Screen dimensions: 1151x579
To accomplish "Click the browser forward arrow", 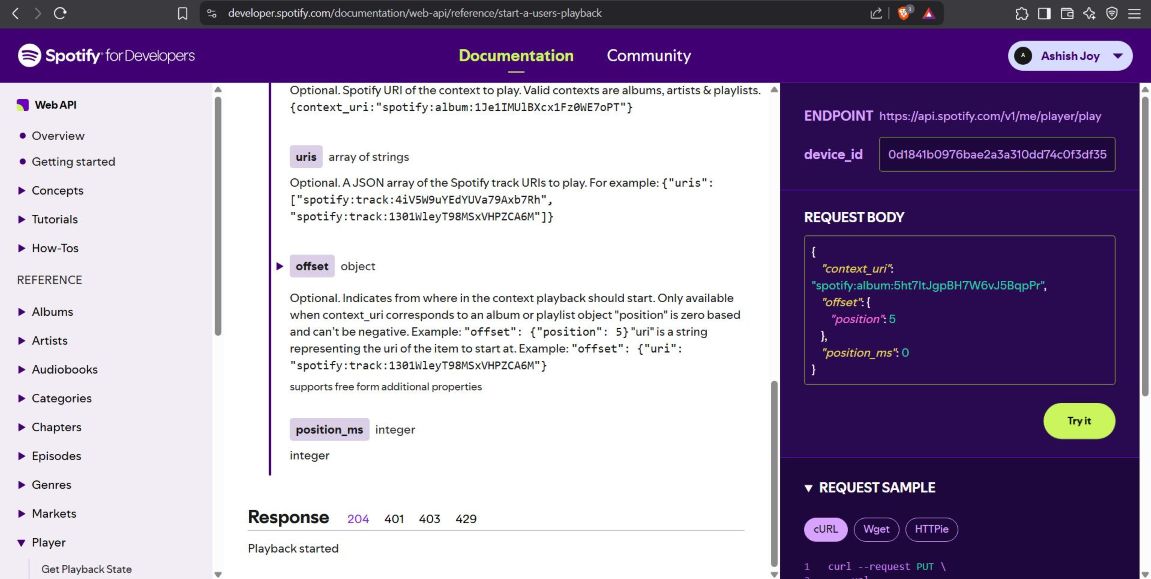I will pyautogui.click(x=37, y=13).
